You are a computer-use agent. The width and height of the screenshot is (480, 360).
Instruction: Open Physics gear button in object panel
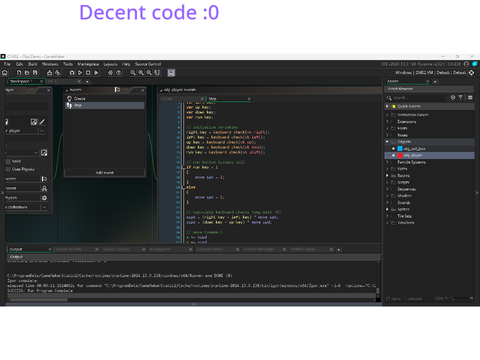pyautogui.click(x=44, y=198)
